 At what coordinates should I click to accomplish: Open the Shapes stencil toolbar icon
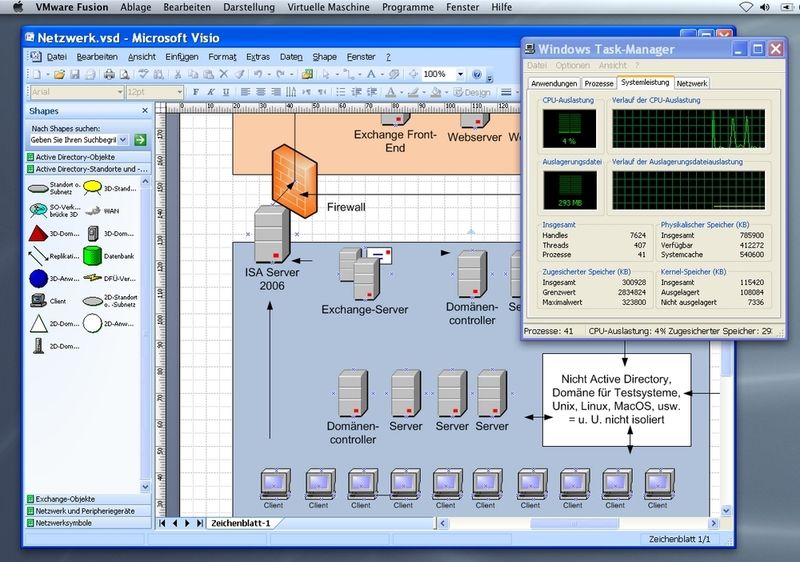click(307, 74)
